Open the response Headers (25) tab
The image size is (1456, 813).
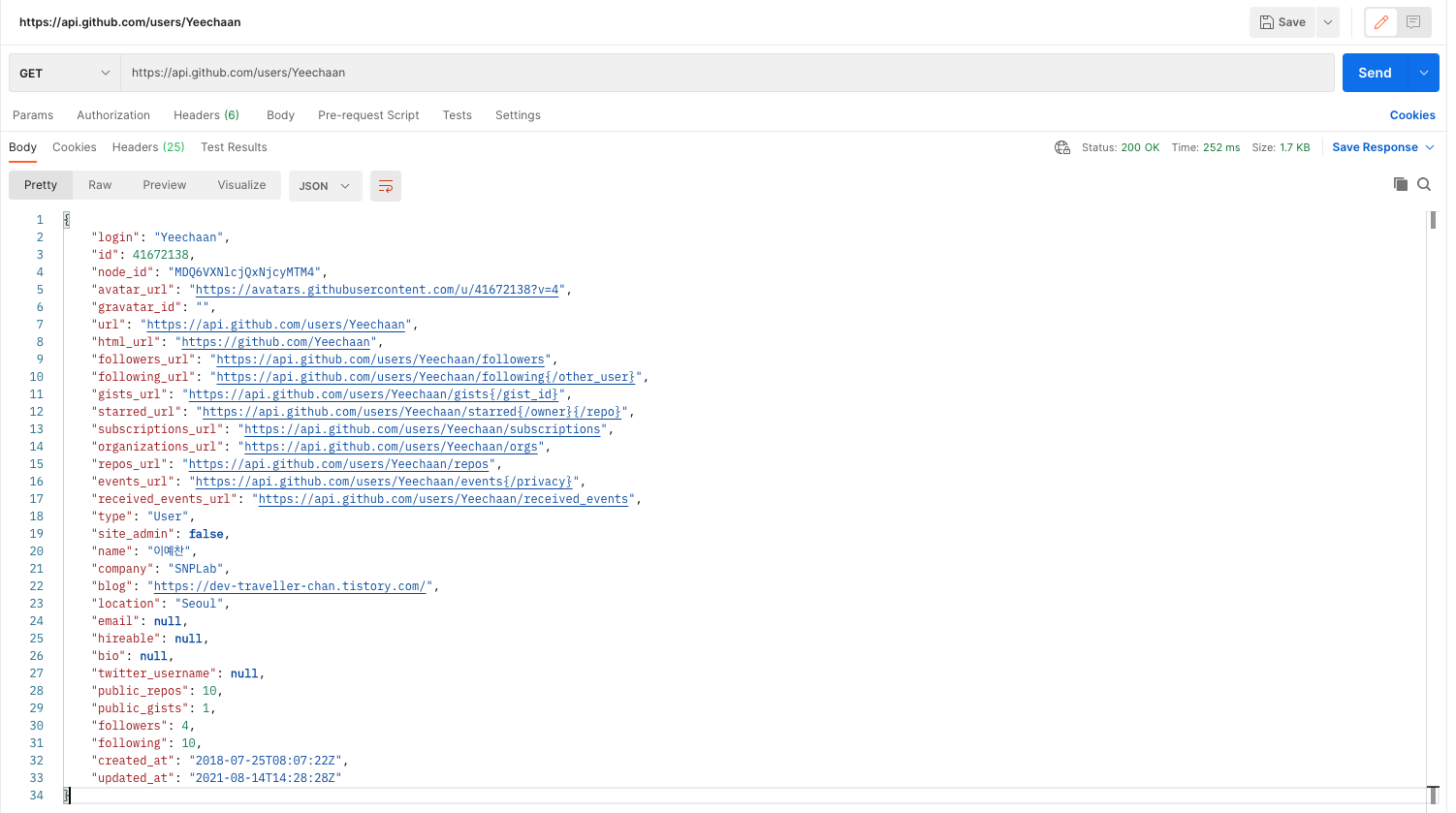[148, 147]
